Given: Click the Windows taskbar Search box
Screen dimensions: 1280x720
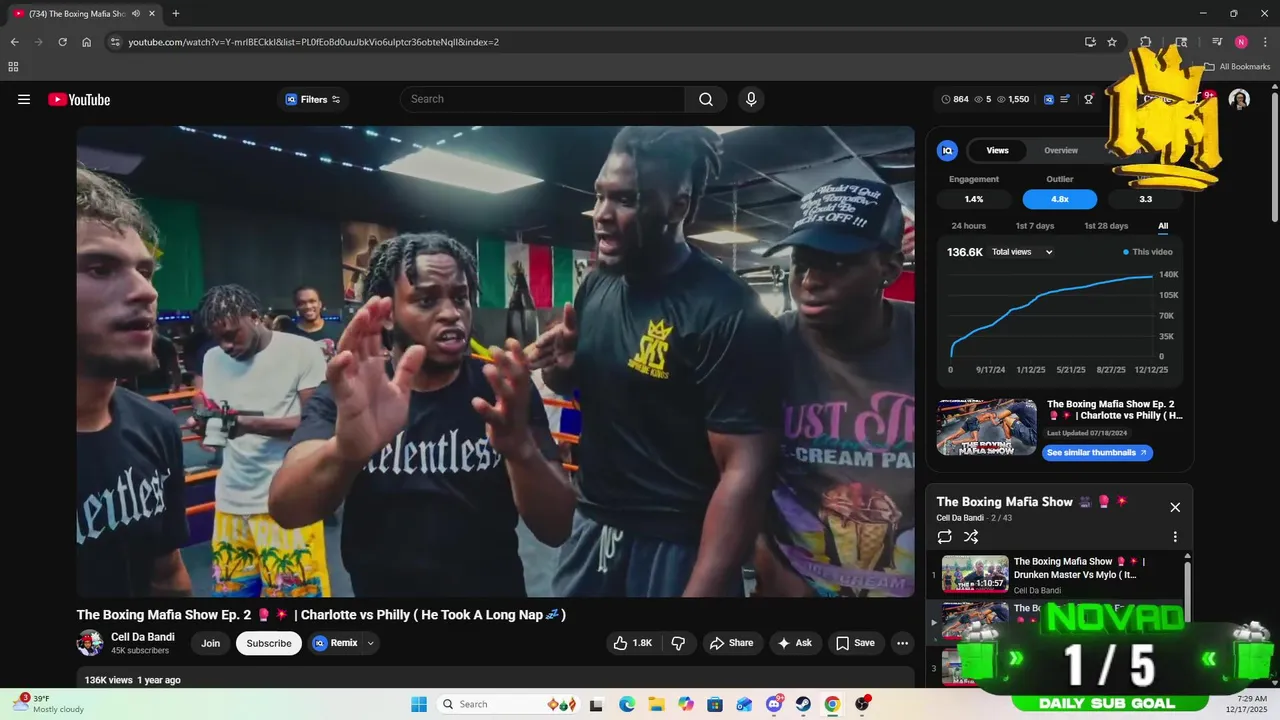Looking at the screenshot, I should [x=508, y=704].
